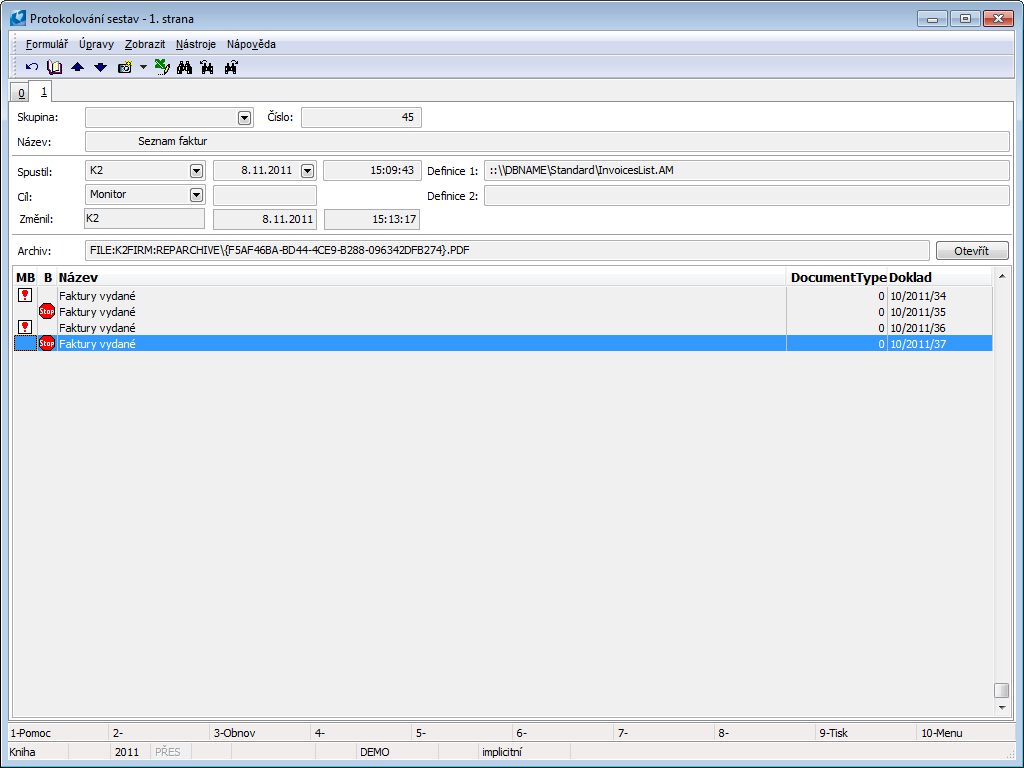This screenshot has height=768, width=1024.
Task: Click the K2 application icon in title bar
Action: pos(18,18)
